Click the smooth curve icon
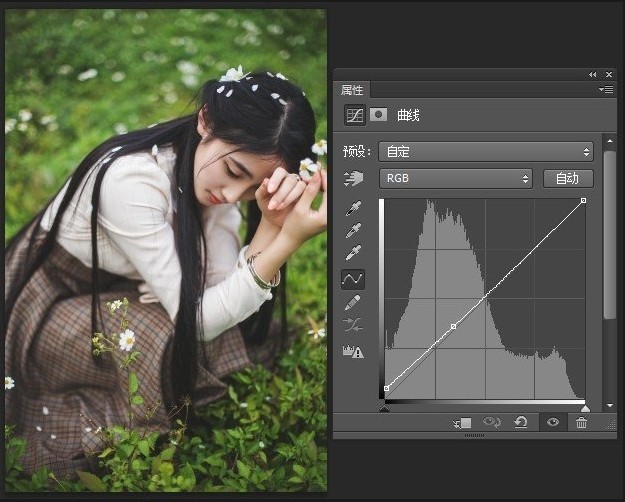This screenshot has width=625, height=502. click(x=354, y=325)
